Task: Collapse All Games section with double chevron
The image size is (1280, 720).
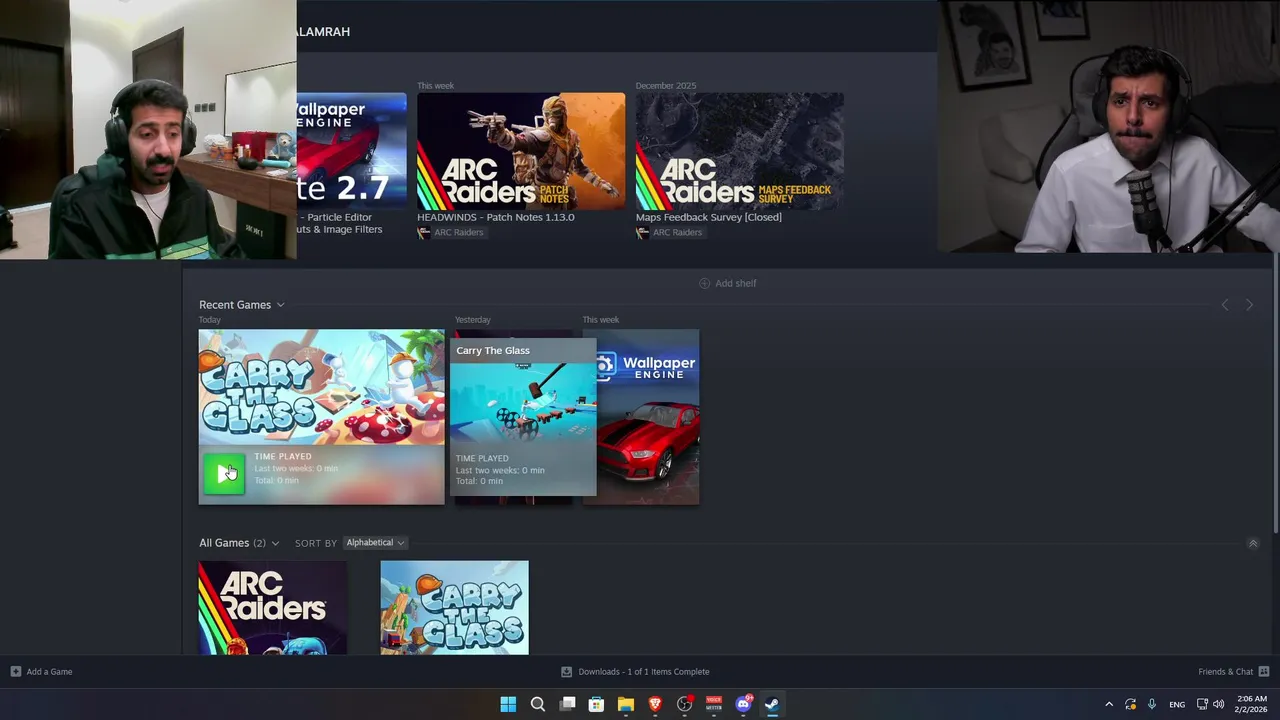Action: 1253,543
